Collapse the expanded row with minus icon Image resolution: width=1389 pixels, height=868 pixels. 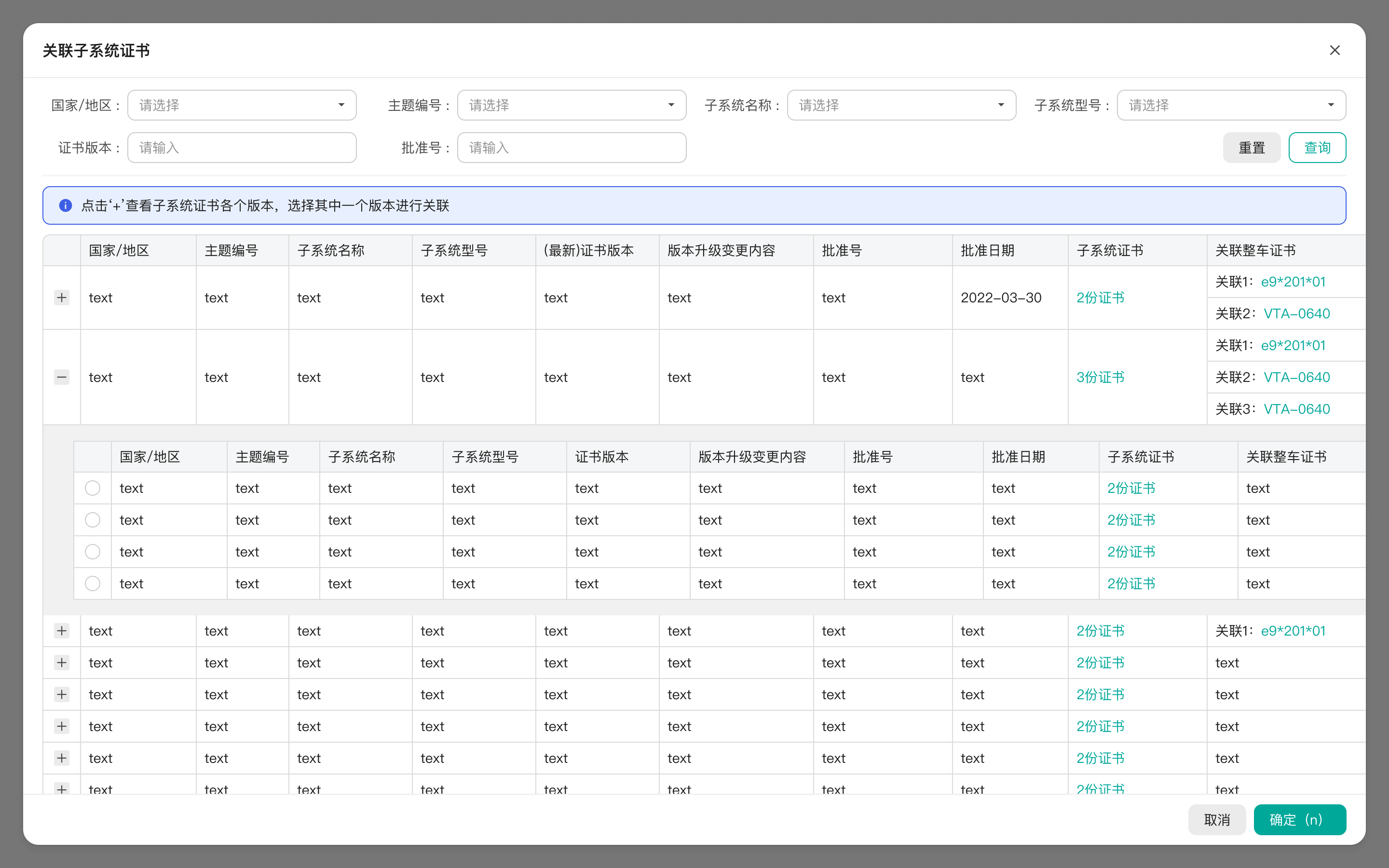click(61, 377)
